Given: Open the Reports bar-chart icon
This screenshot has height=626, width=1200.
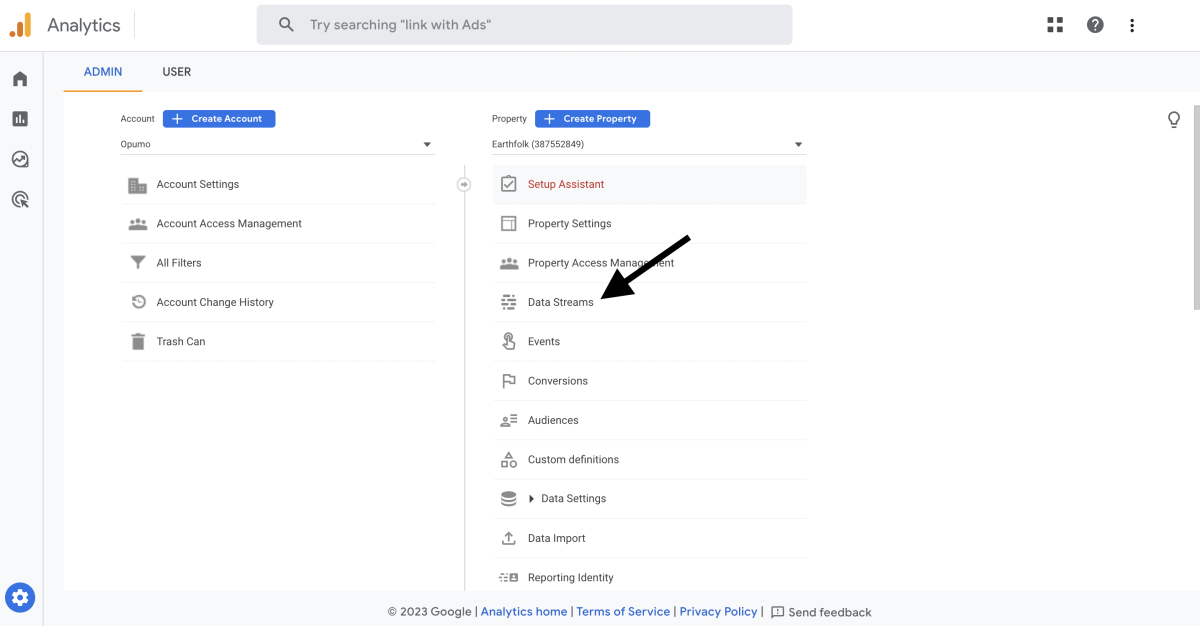Looking at the screenshot, I should point(20,119).
